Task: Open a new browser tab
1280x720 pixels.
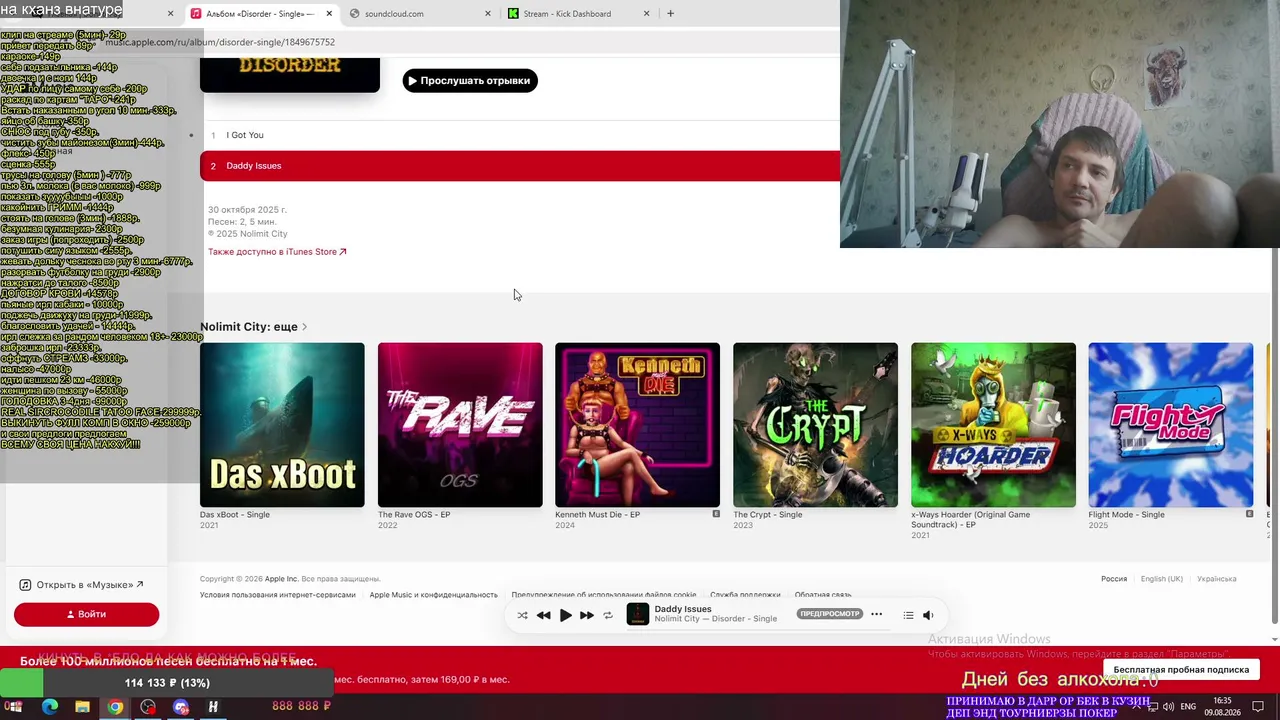Action: point(670,14)
